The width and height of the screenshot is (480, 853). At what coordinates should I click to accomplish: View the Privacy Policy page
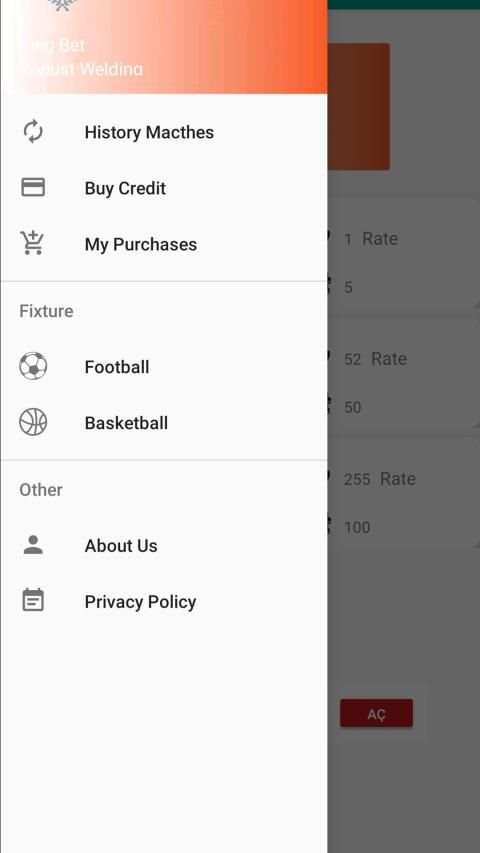click(x=164, y=602)
